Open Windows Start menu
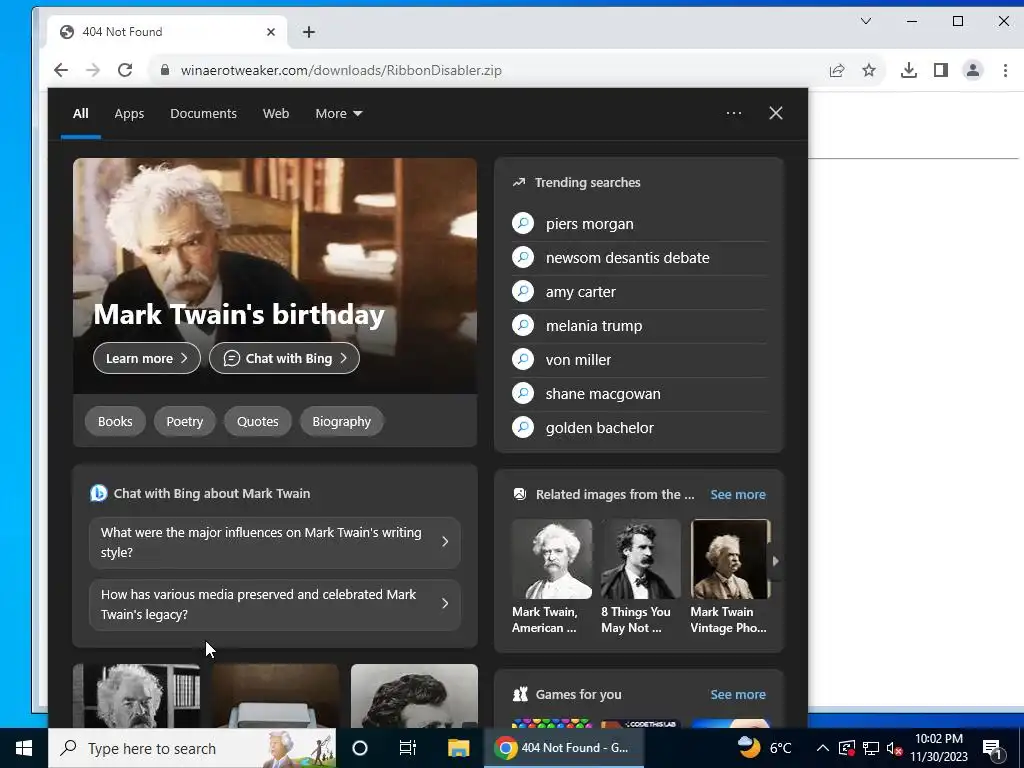Screen dimensions: 1024x768 pos(24,748)
